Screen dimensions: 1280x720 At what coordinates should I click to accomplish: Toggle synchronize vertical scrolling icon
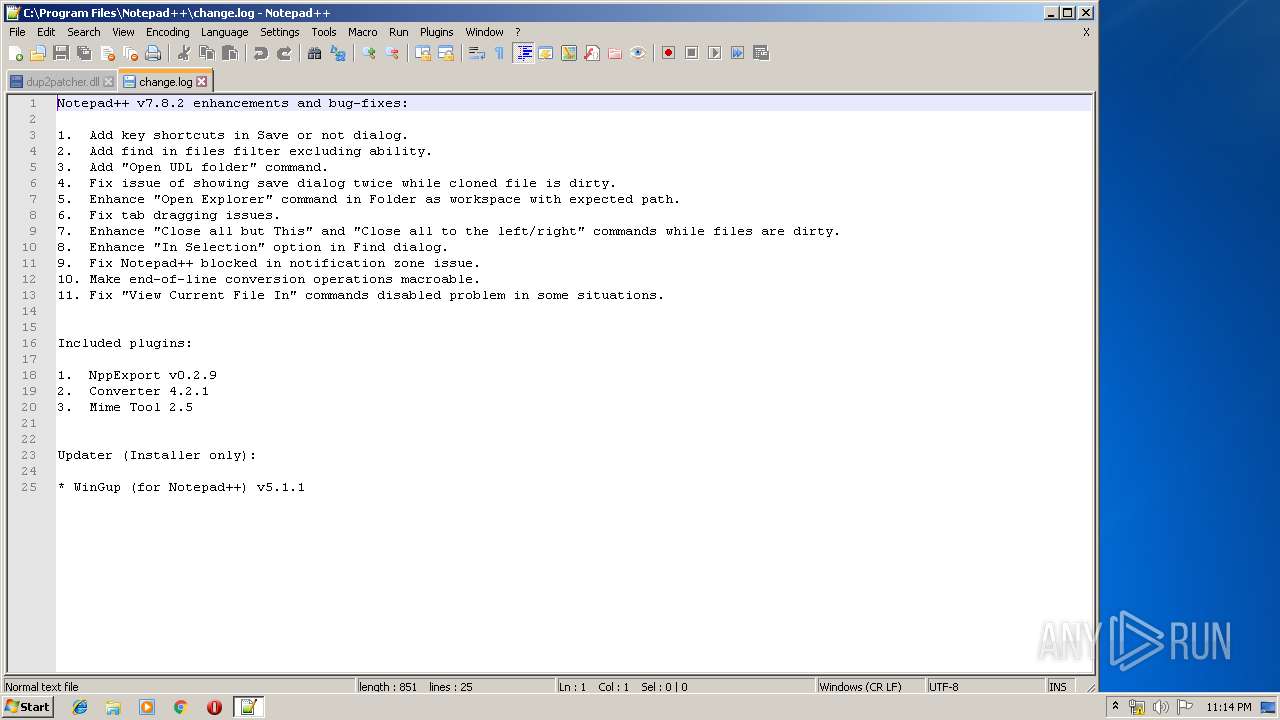pyautogui.click(x=423, y=53)
